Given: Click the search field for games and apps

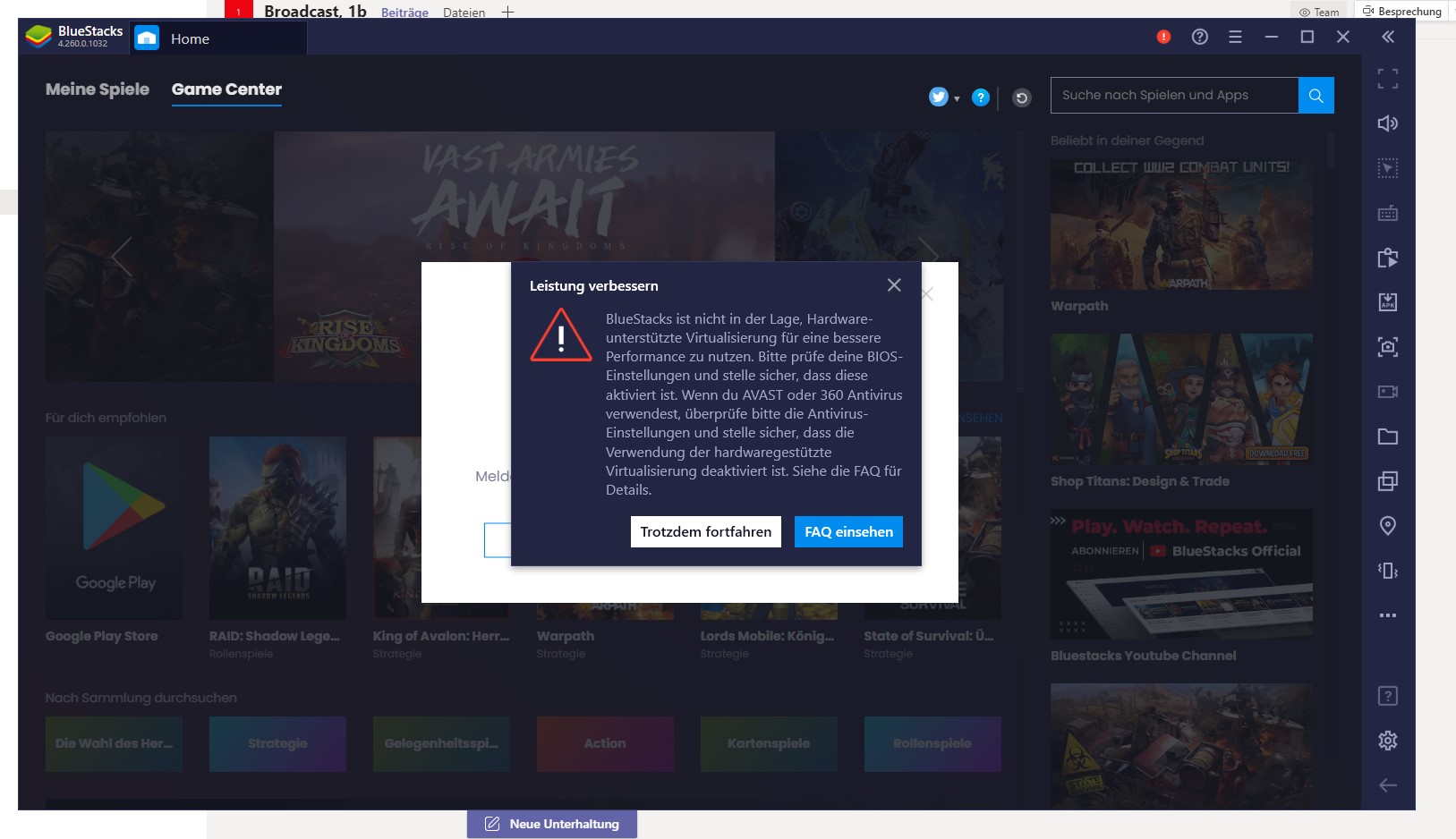Looking at the screenshot, I should (x=1173, y=95).
